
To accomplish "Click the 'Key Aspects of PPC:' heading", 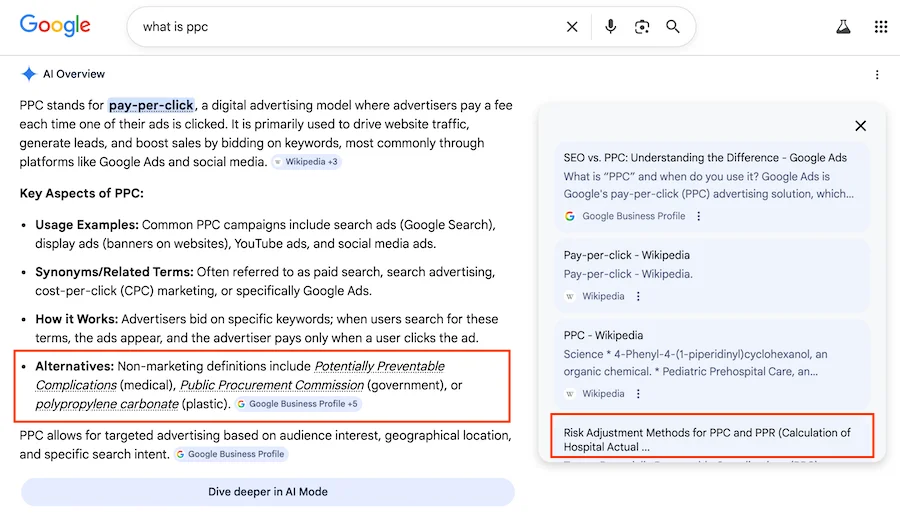I will coord(82,193).
